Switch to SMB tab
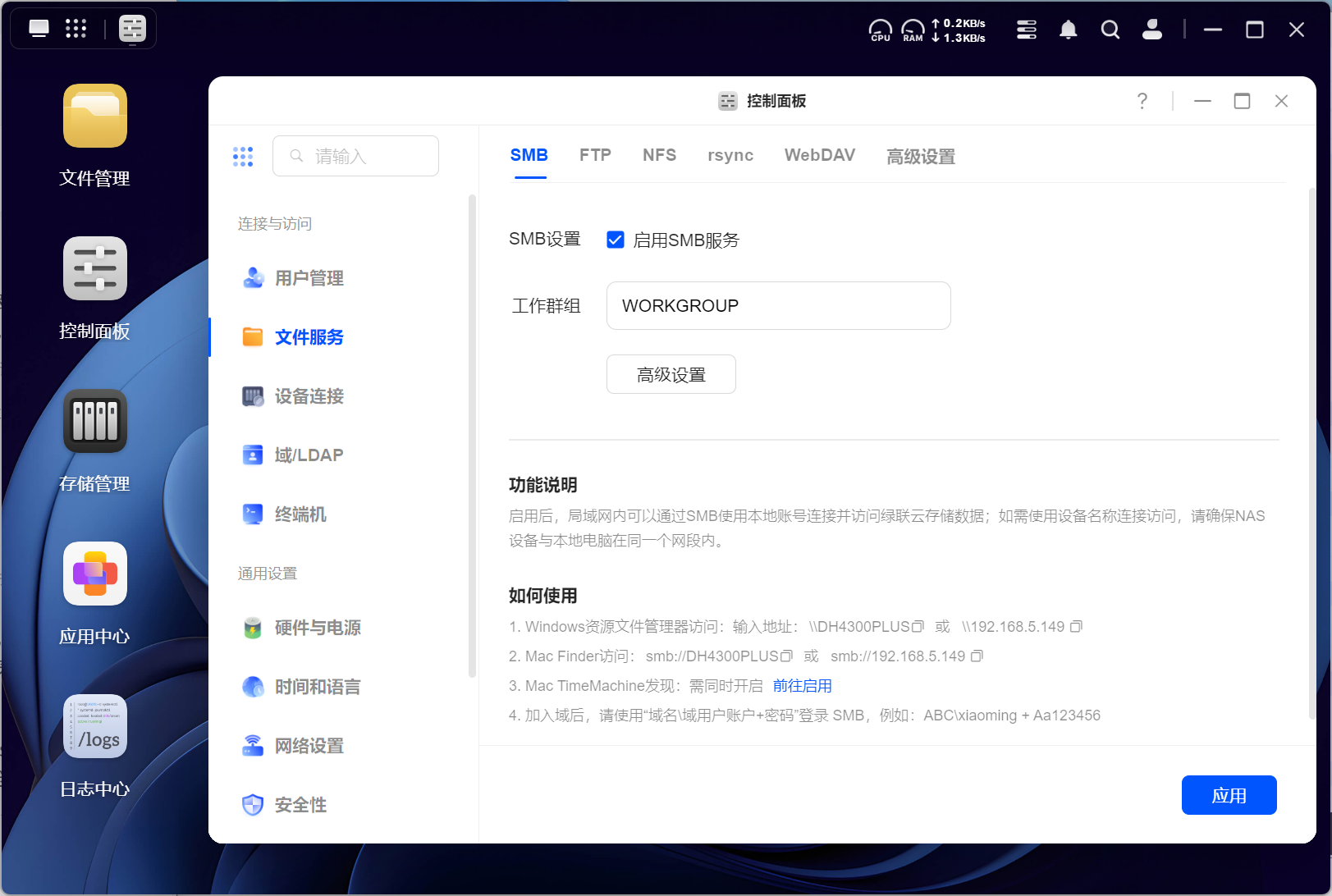 [529, 155]
